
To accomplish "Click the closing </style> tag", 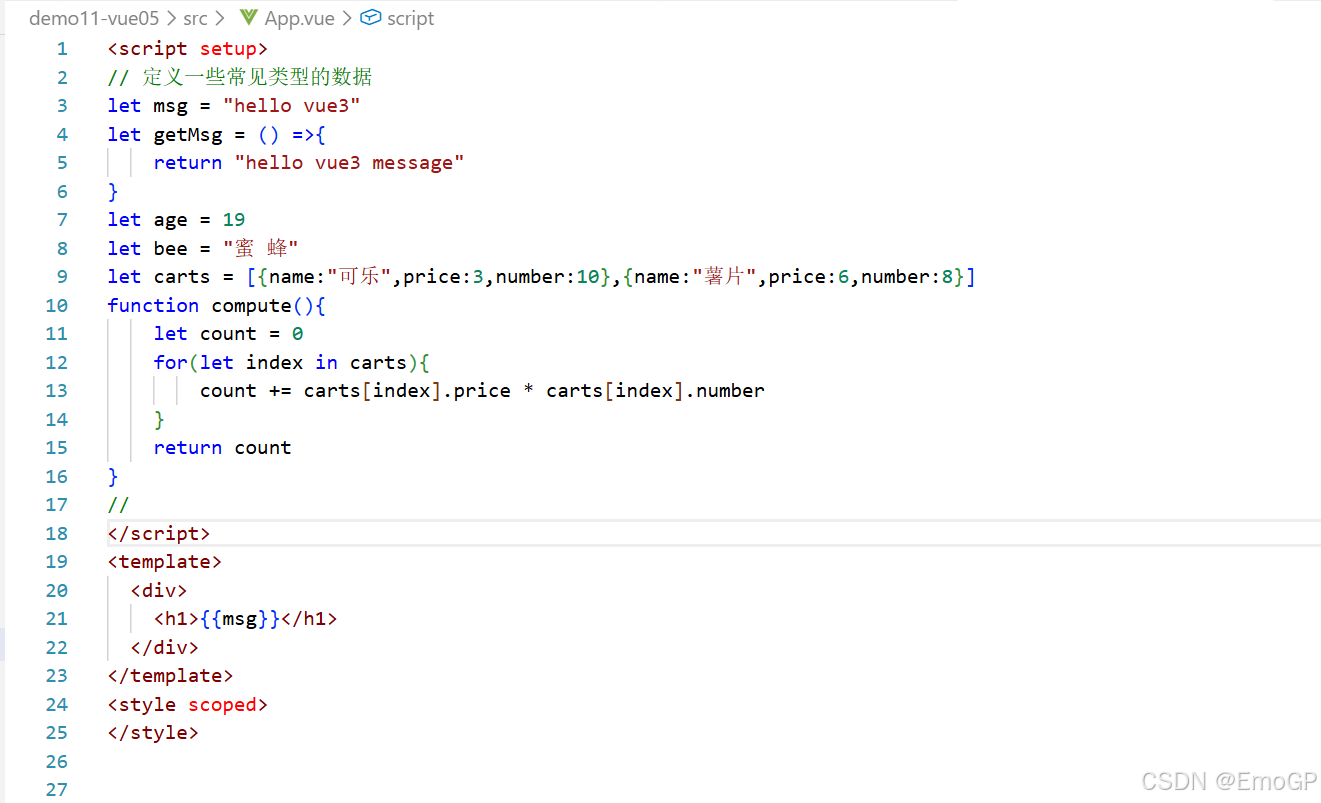I will point(153,733).
